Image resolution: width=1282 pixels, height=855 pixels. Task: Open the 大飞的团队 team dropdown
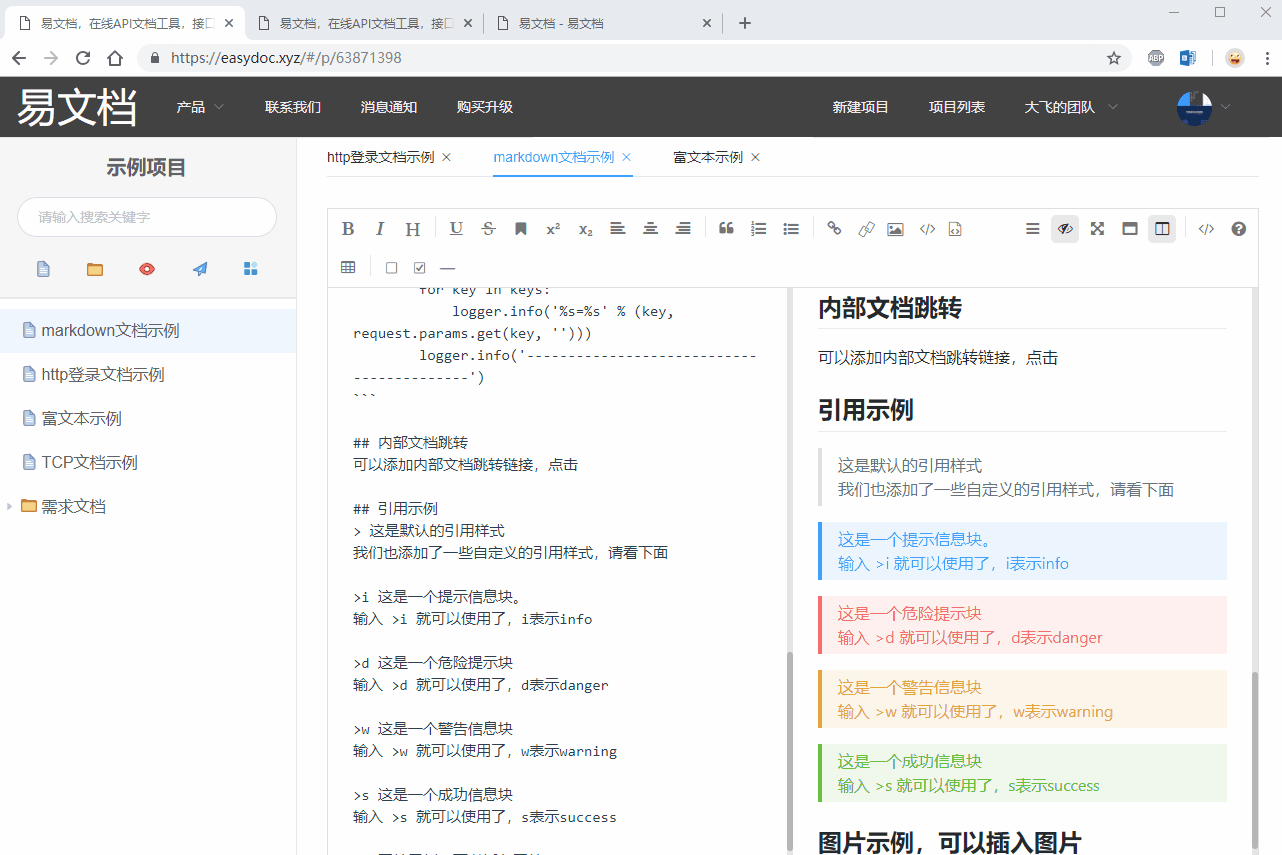point(1071,107)
